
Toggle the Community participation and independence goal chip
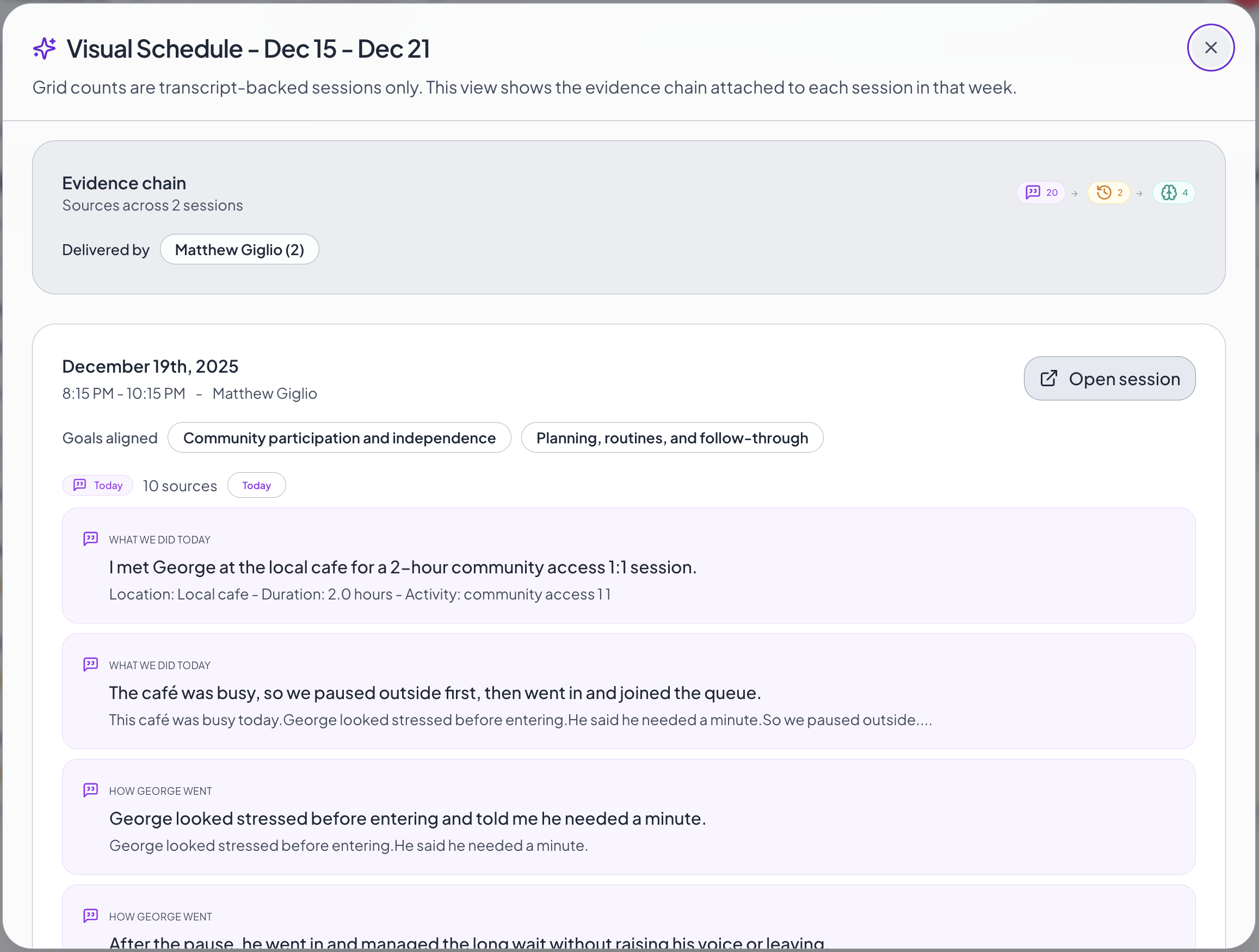point(339,437)
